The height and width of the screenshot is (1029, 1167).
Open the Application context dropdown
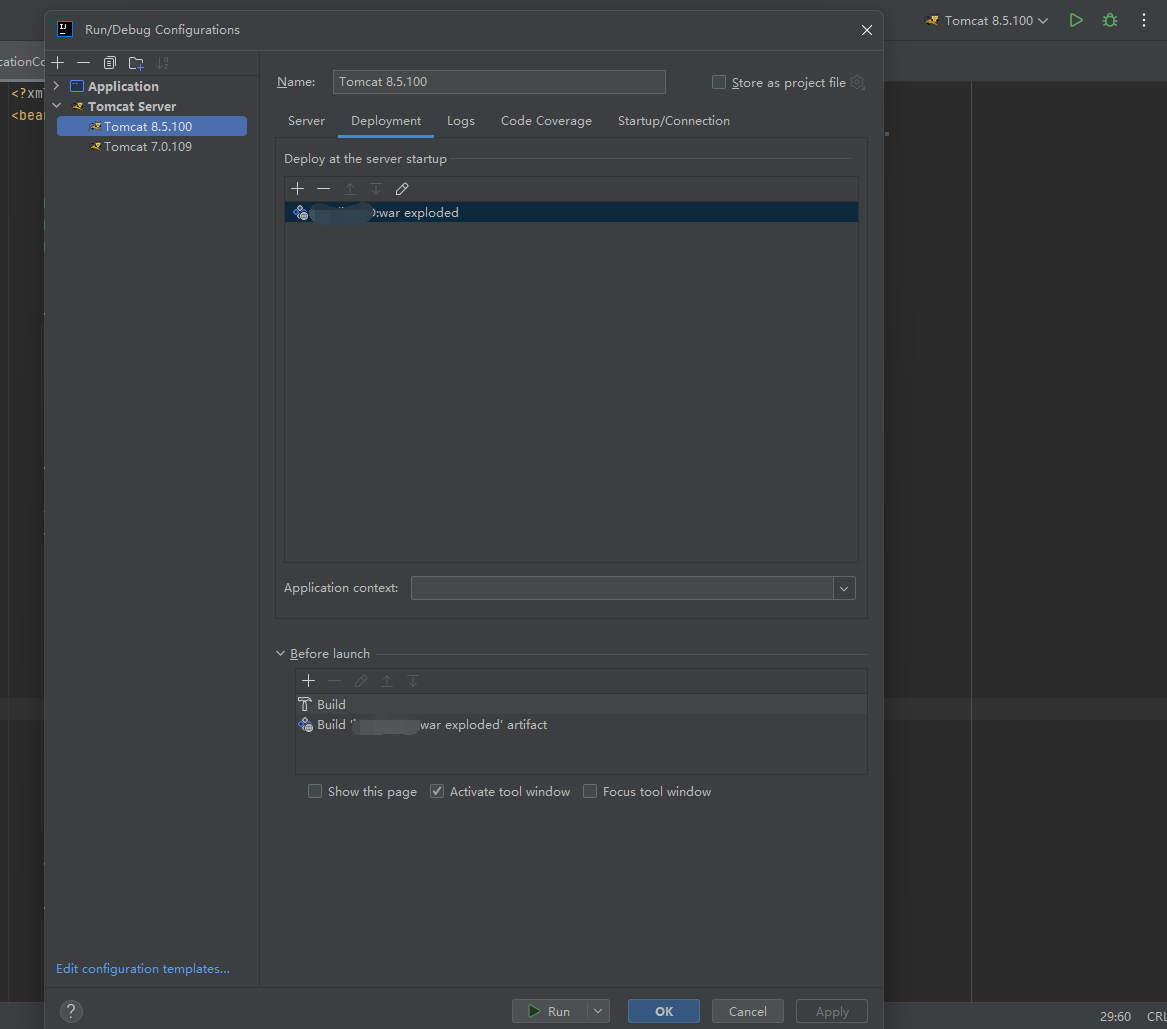click(x=844, y=589)
